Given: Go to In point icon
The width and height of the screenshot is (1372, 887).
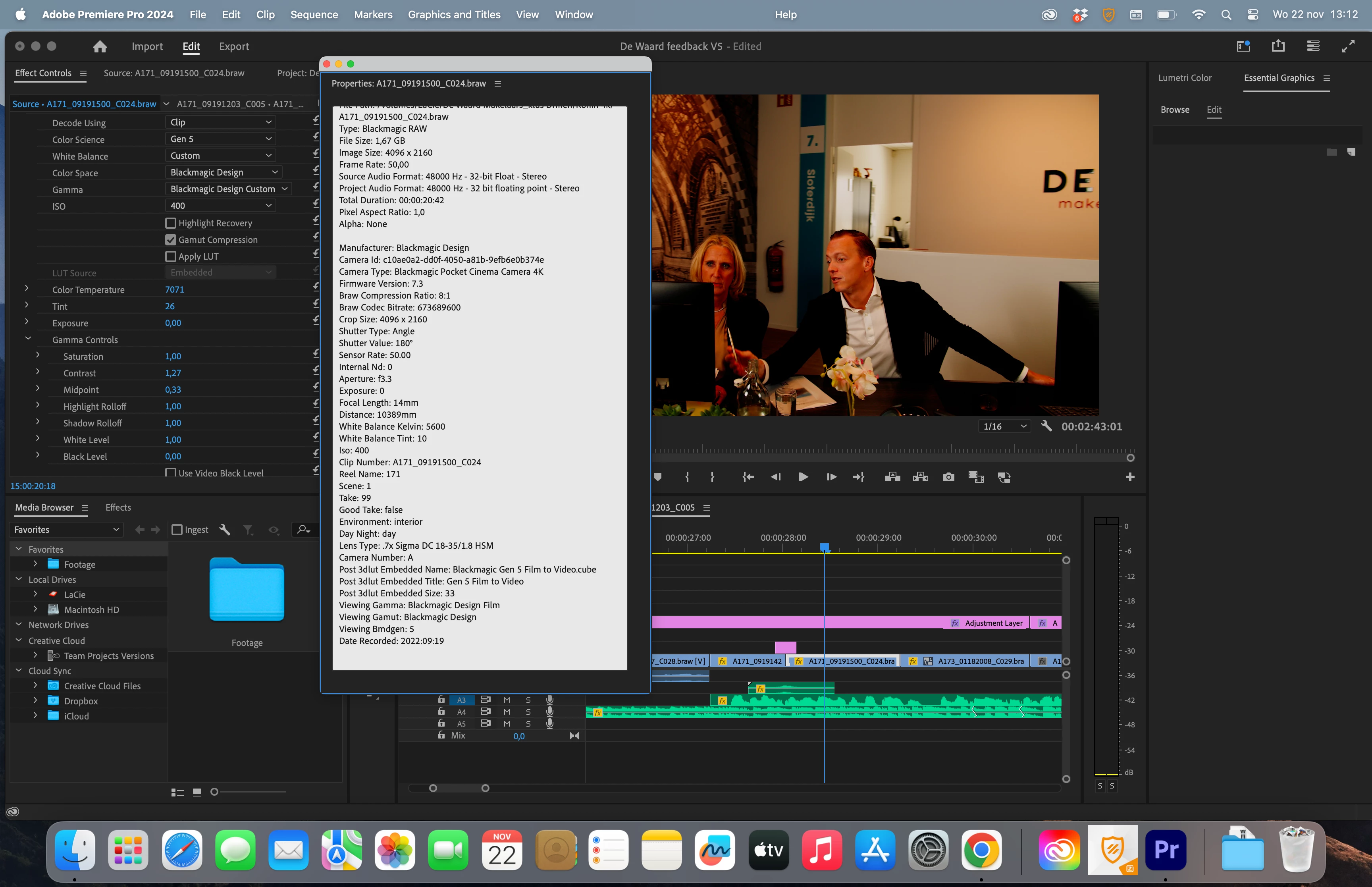Looking at the screenshot, I should pyautogui.click(x=748, y=477).
